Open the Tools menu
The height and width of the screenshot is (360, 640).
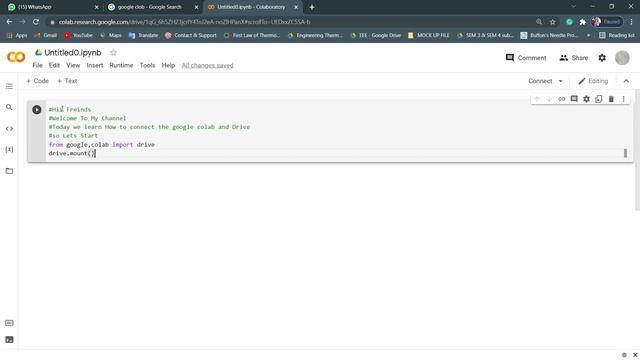click(x=147, y=65)
